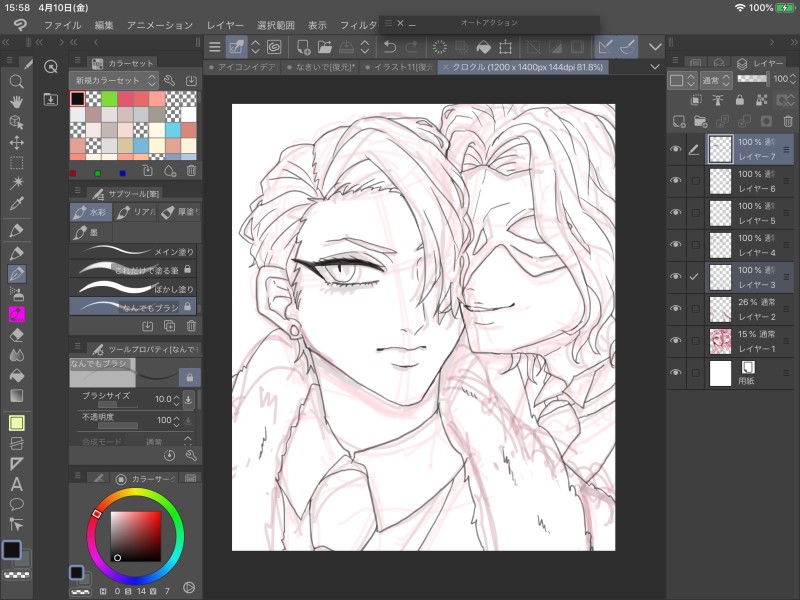
Task: Click the New canvas icon in command bar
Action: pyautogui.click(x=303, y=47)
